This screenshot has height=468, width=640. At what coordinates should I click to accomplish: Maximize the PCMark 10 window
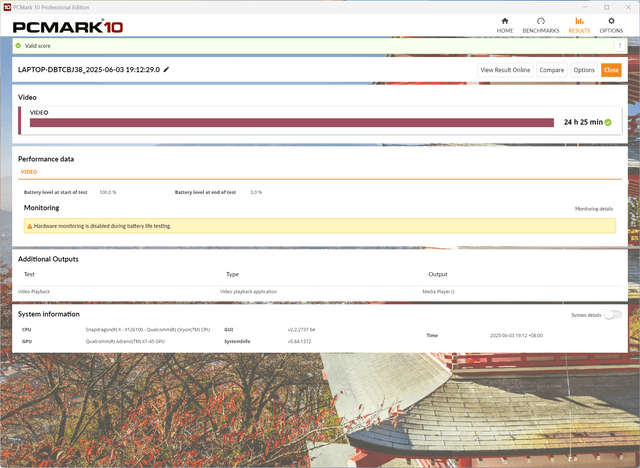click(607, 7)
